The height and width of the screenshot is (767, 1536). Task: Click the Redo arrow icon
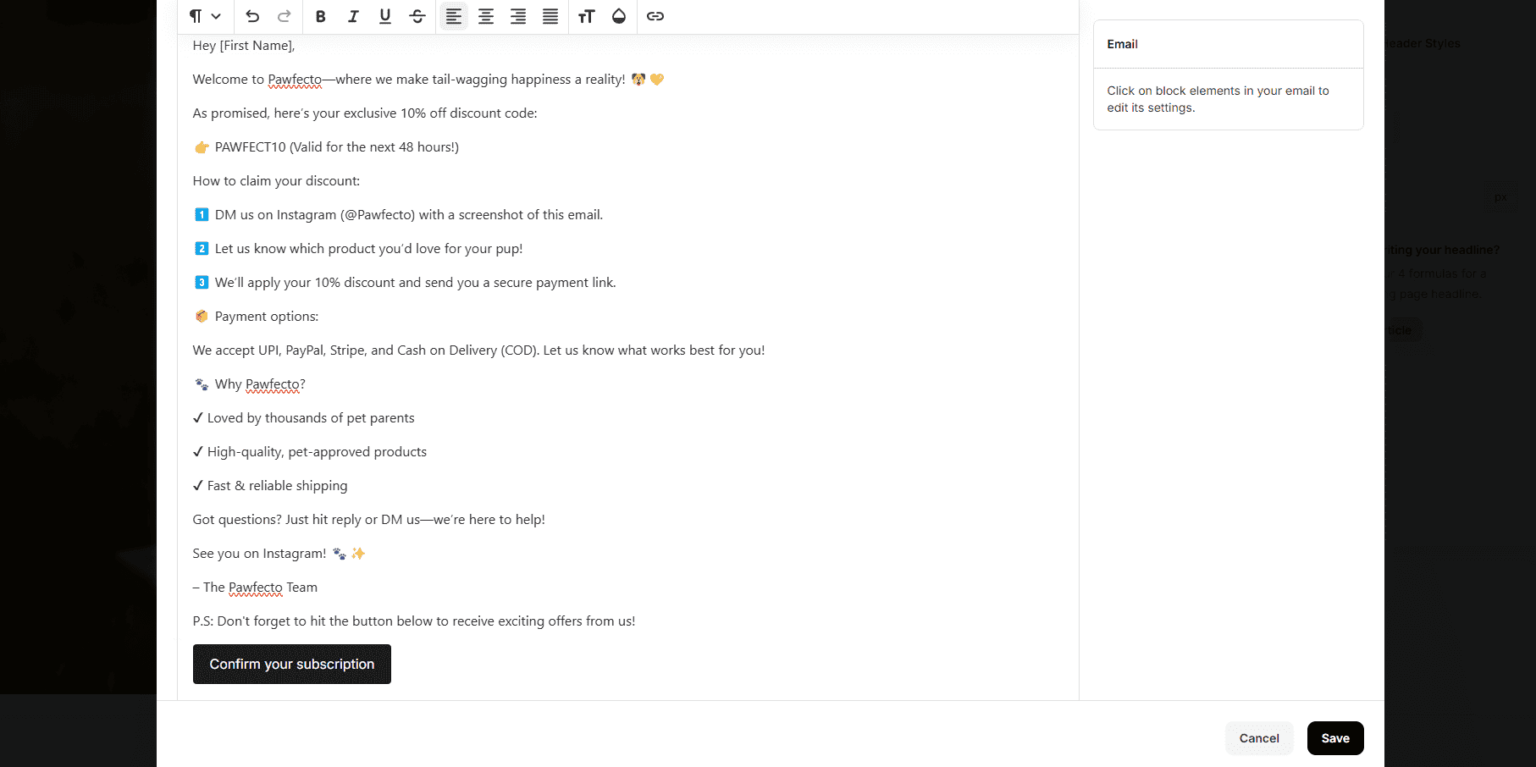[x=284, y=16]
